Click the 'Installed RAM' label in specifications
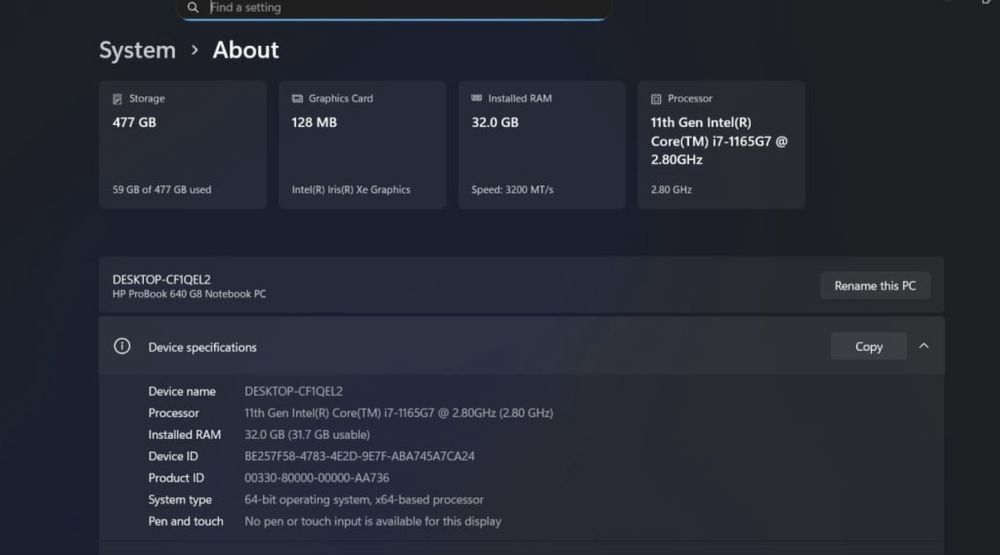The height and width of the screenshot is (555, 1000). pyautogui.click(x=184, y=434)
